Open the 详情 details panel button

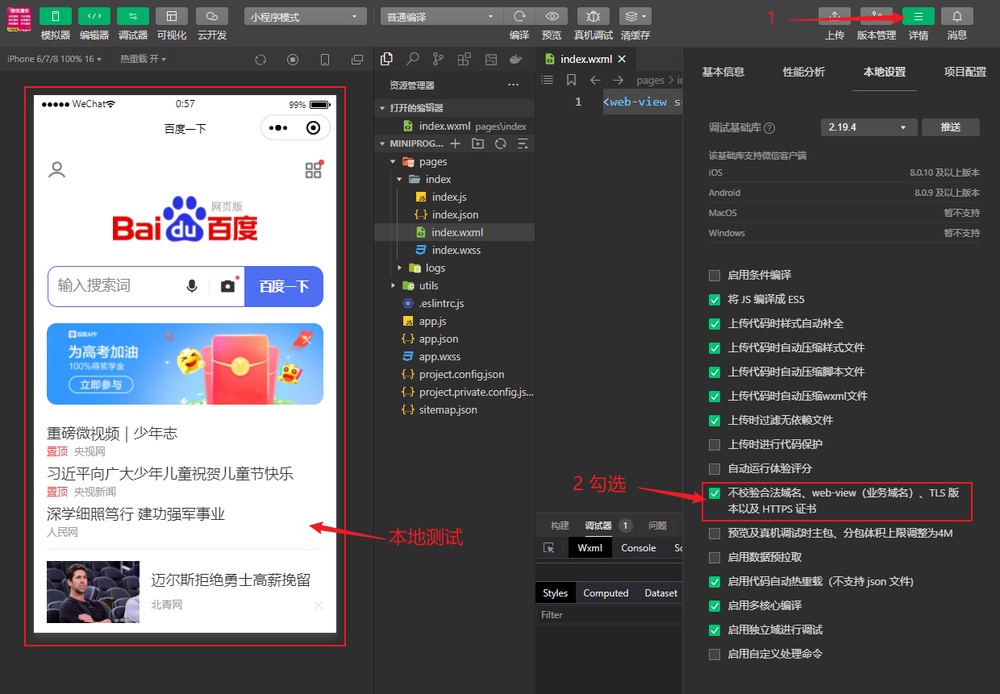[x=918, y=16]
